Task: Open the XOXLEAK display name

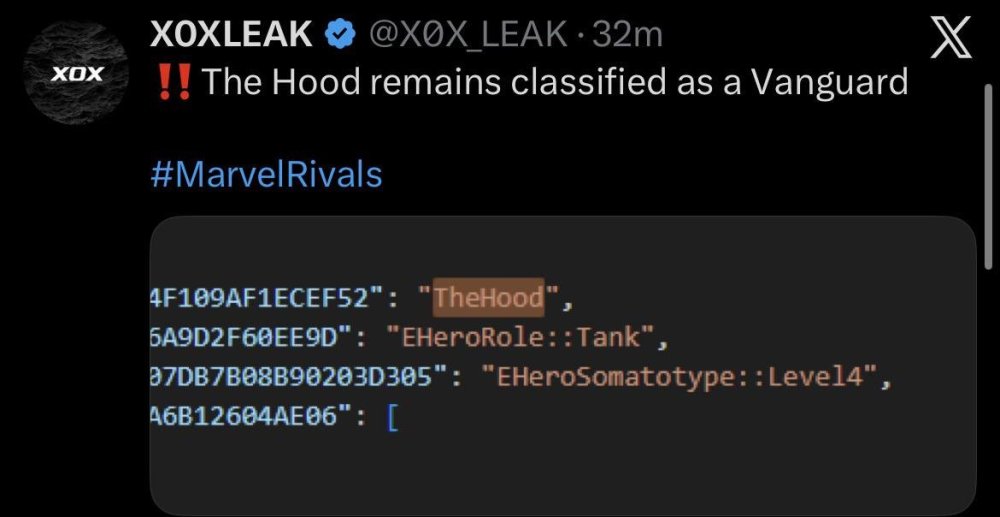Action: (x=232, y=34)
